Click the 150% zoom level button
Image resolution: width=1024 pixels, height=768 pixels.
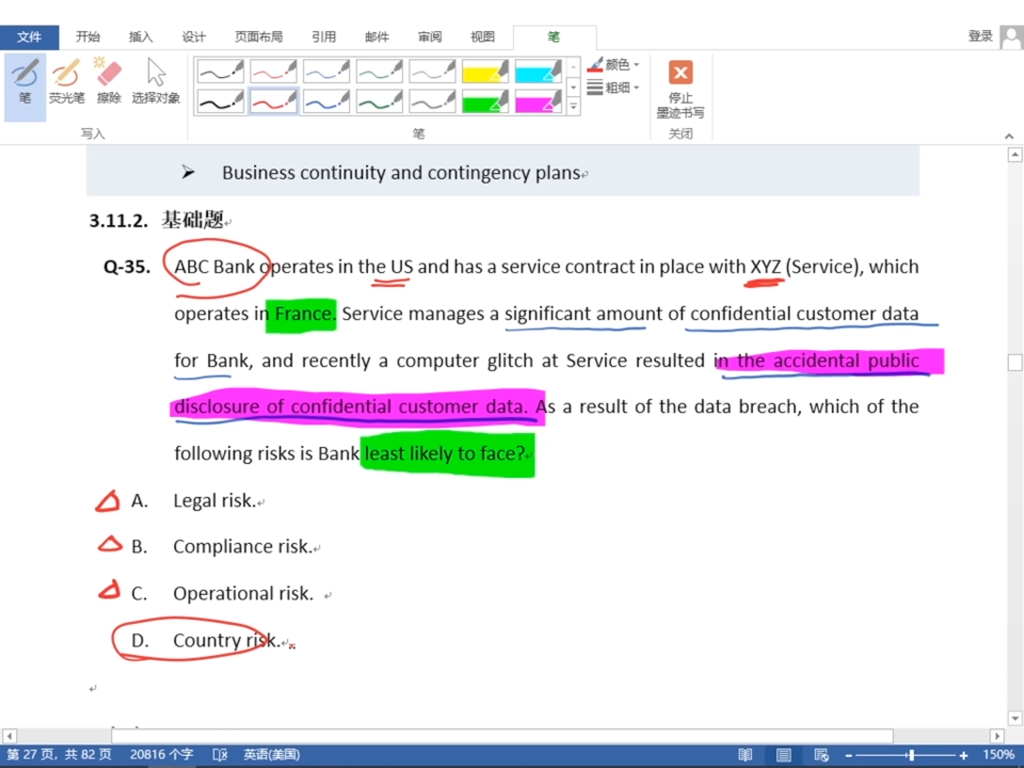coord(998,755)
